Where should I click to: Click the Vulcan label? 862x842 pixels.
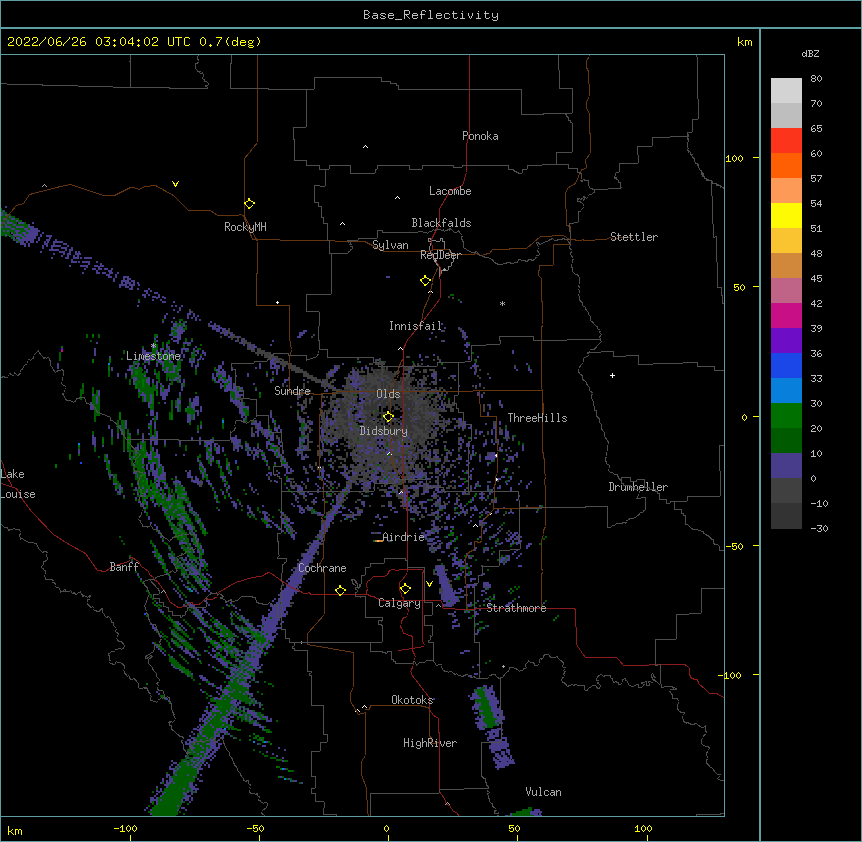(x=543, y=792)
